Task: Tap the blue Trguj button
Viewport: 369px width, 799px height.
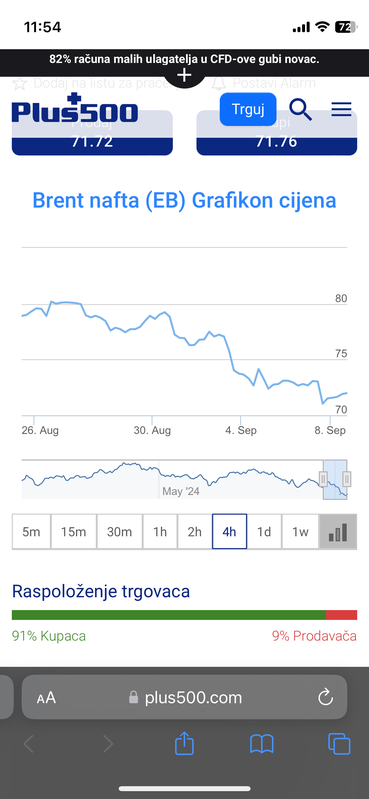Action: click(248, 109)
